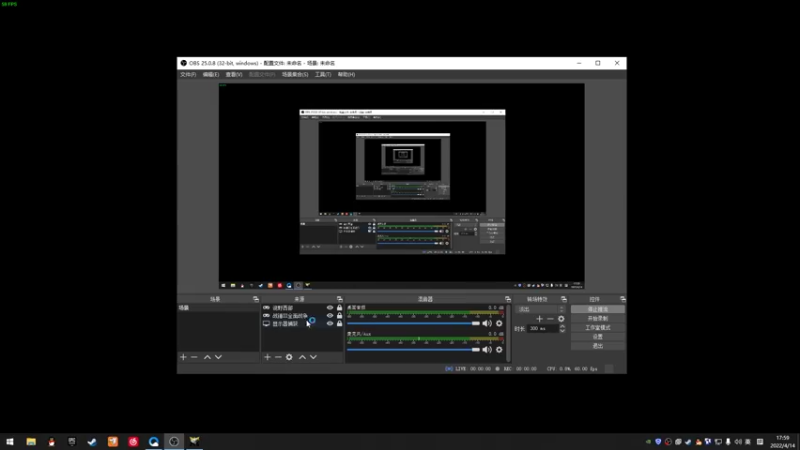Open 麦克风/Aux mixer settings gear
The width and height of the screenshot is (800, 450).
499,349
